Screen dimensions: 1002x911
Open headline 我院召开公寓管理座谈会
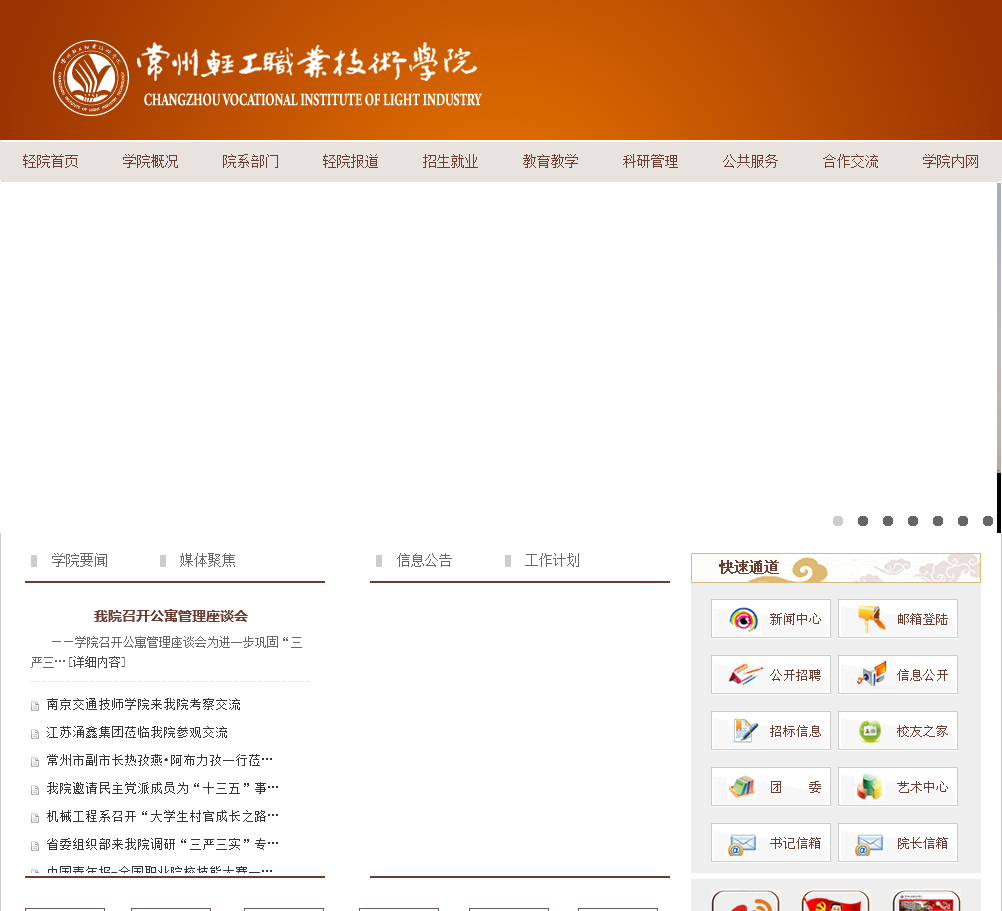(171, 616)
